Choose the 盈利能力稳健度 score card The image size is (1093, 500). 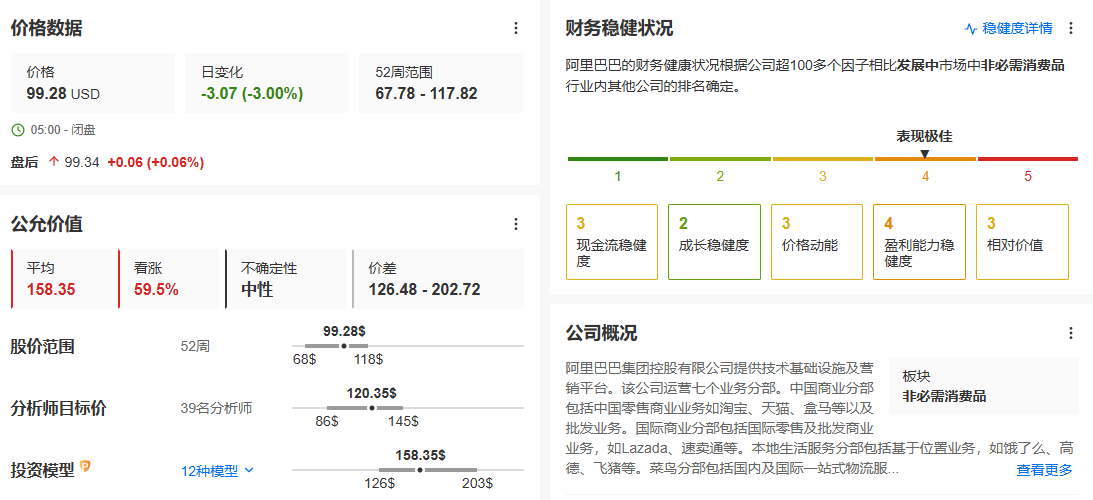pos(919,242)
